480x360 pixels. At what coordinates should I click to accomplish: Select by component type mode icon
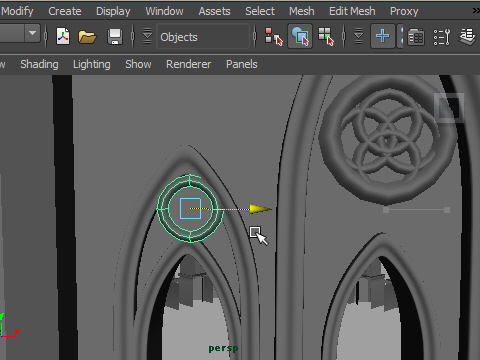pos(326,36)
